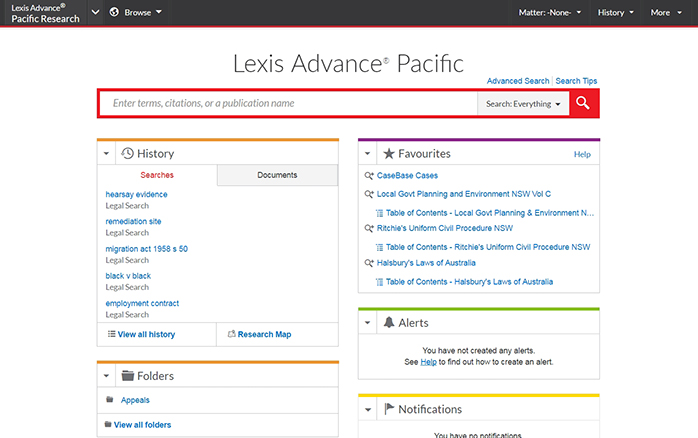The image size is (698, 438).
Task: Switch to the Searches tab
Action: (157, 175)
